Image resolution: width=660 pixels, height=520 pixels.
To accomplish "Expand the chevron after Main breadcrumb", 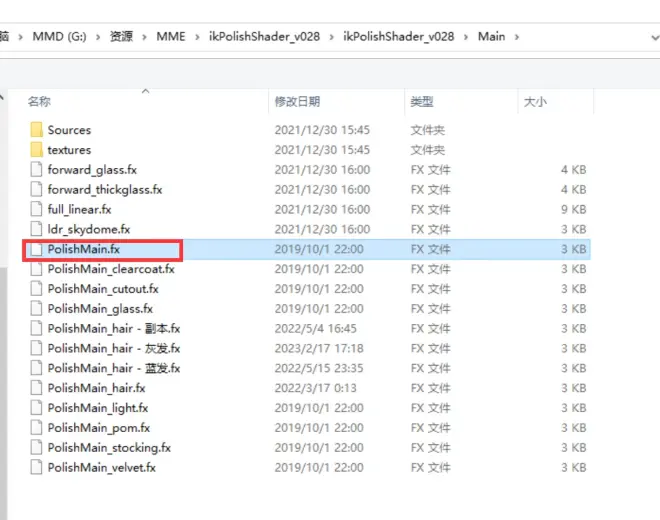I will click(517, 37).
